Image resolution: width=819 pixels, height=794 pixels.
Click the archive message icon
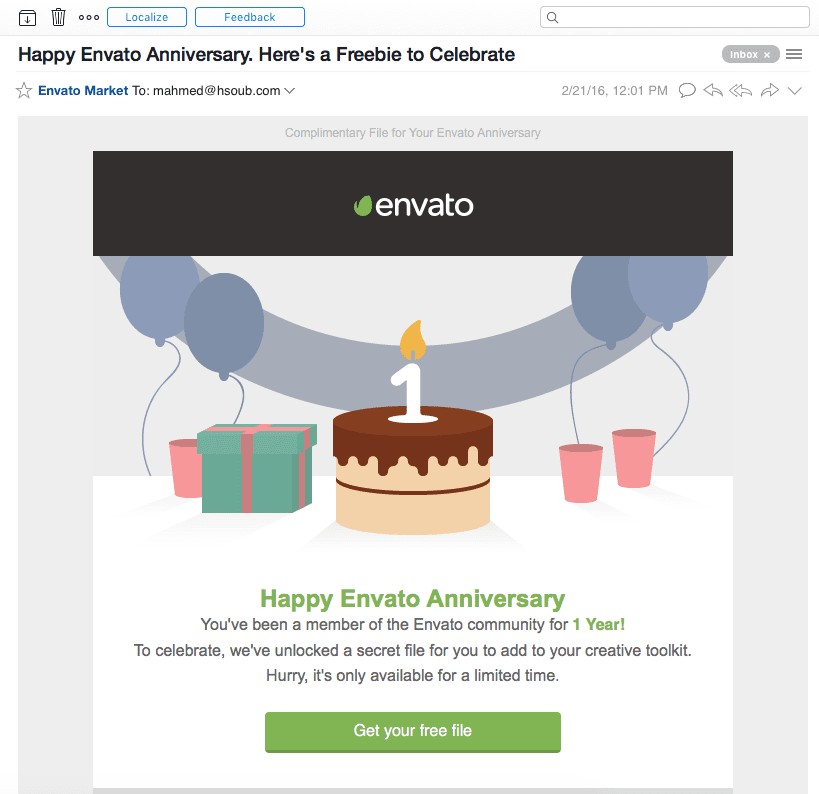pyautogui.click(x=27, y=17)
